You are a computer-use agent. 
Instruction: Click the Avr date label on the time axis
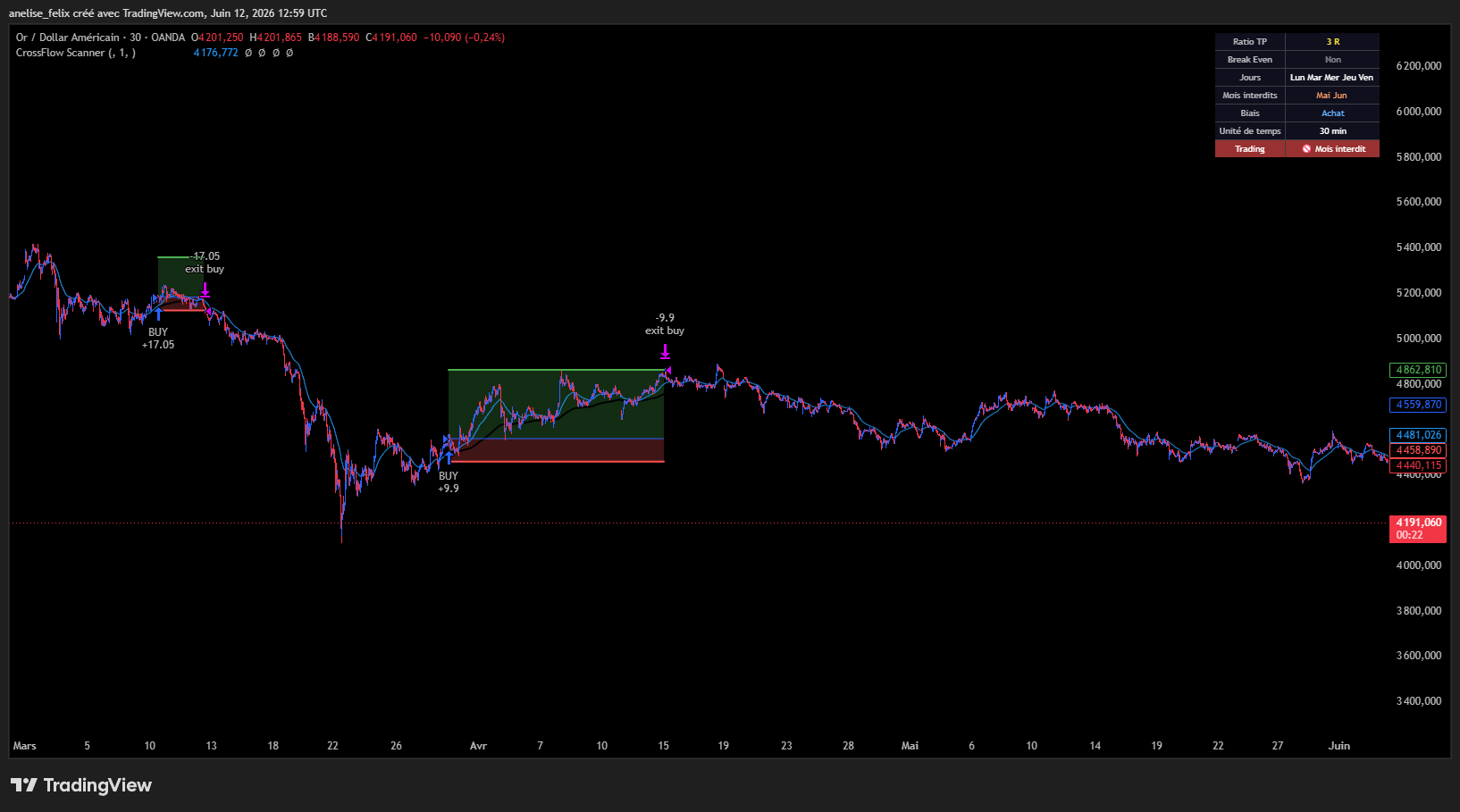click(x=479, y=746)
